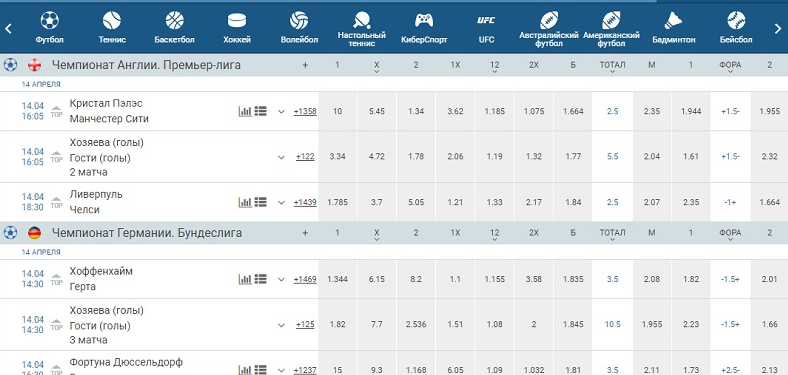Viewport: 788px width, 375px height.
Task: Toggle TOP marker for Premier League Хозяева (голы) row
Action: click(57, 157)
